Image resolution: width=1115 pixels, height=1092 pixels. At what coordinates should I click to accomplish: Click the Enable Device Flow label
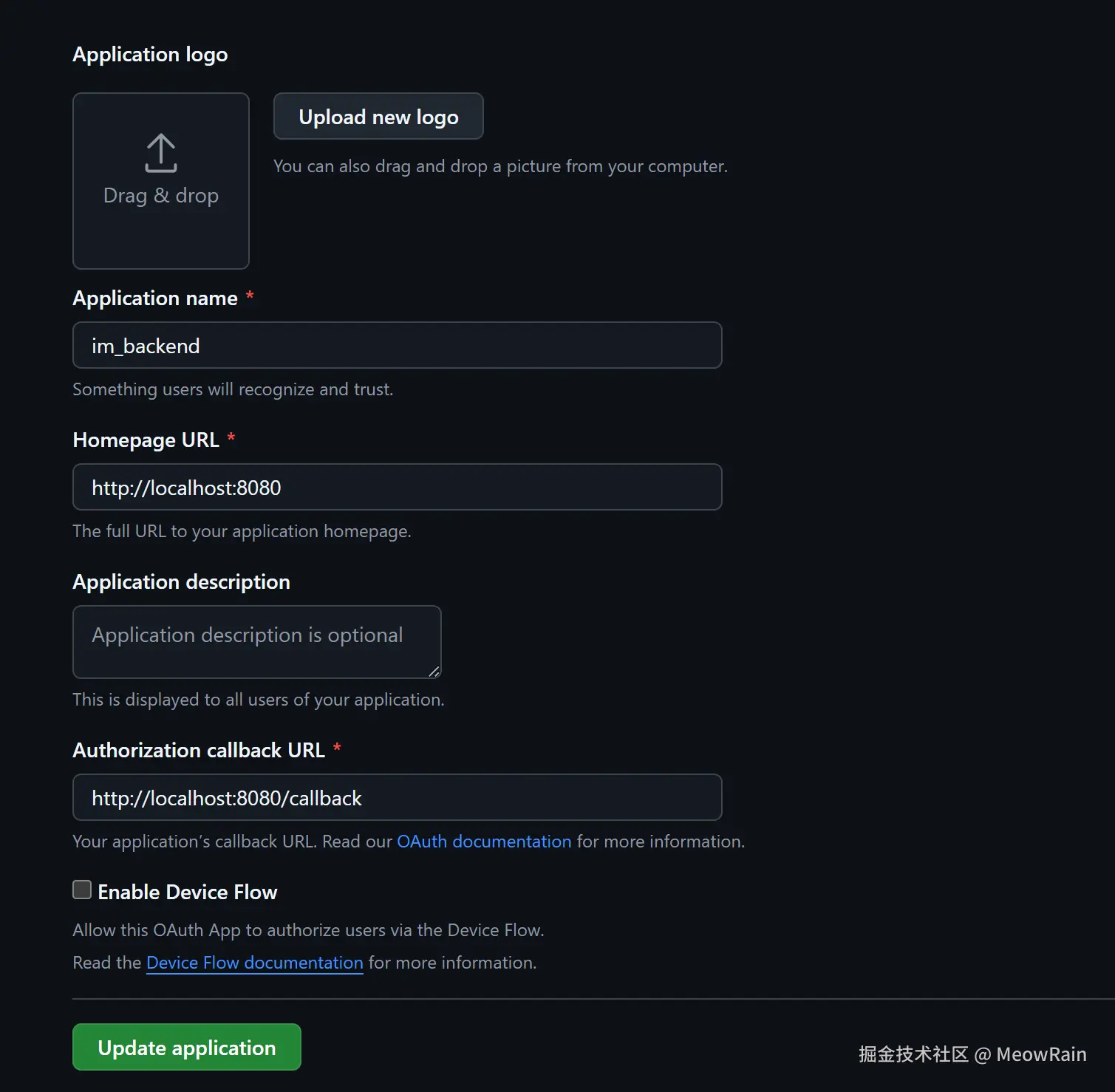click(188, 892)
